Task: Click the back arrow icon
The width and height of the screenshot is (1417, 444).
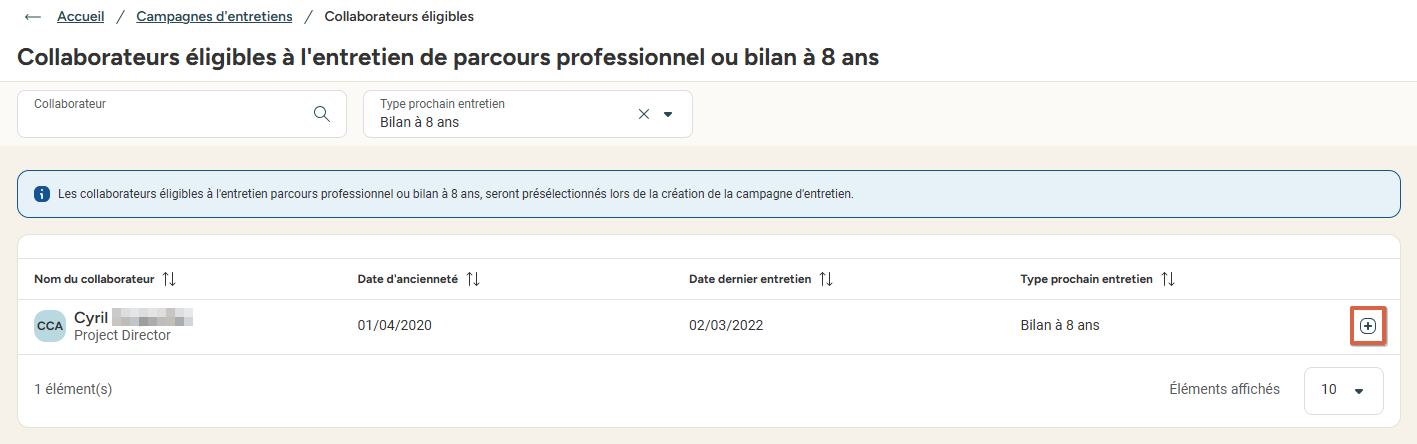Action: (x=33, y=17)
